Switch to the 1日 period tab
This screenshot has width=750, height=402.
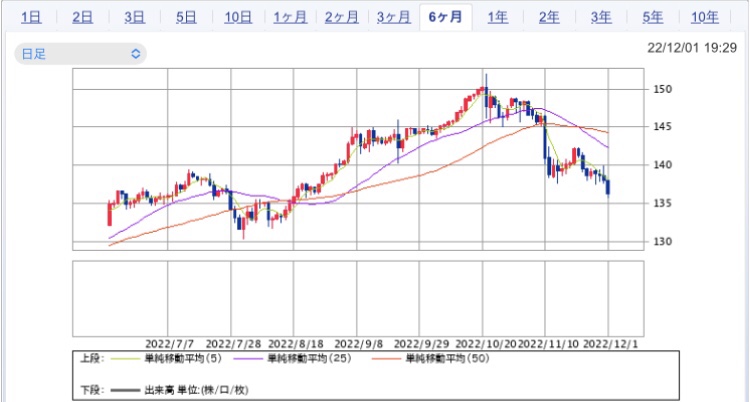[x=31, y=18]
